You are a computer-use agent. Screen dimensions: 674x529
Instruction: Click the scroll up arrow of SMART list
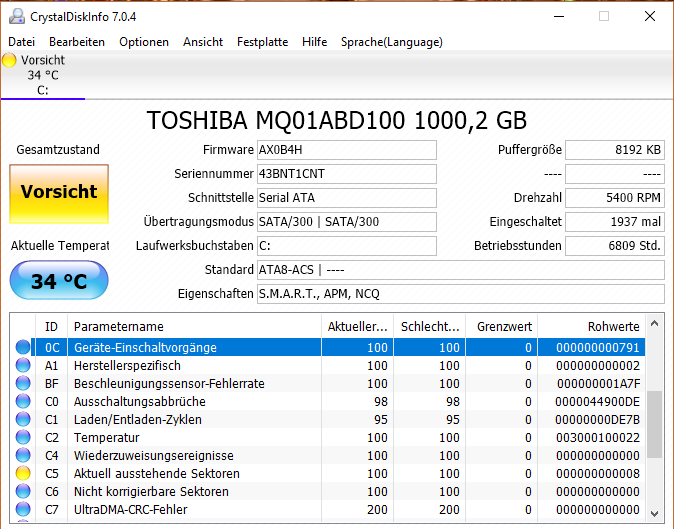coord(655,324)
